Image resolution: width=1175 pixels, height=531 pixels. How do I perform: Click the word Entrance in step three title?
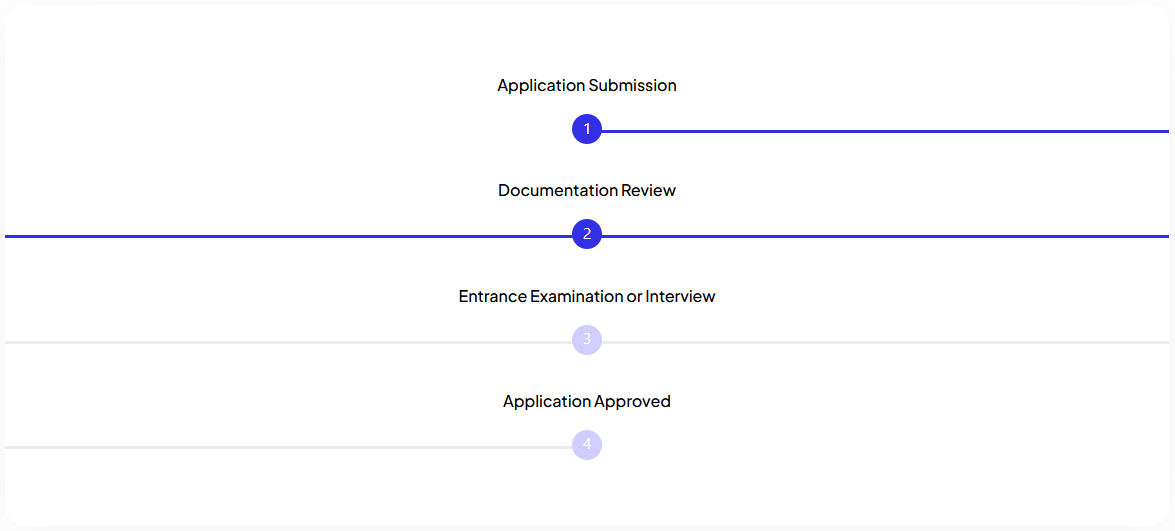pyautogui.click(x=492, y=296)
